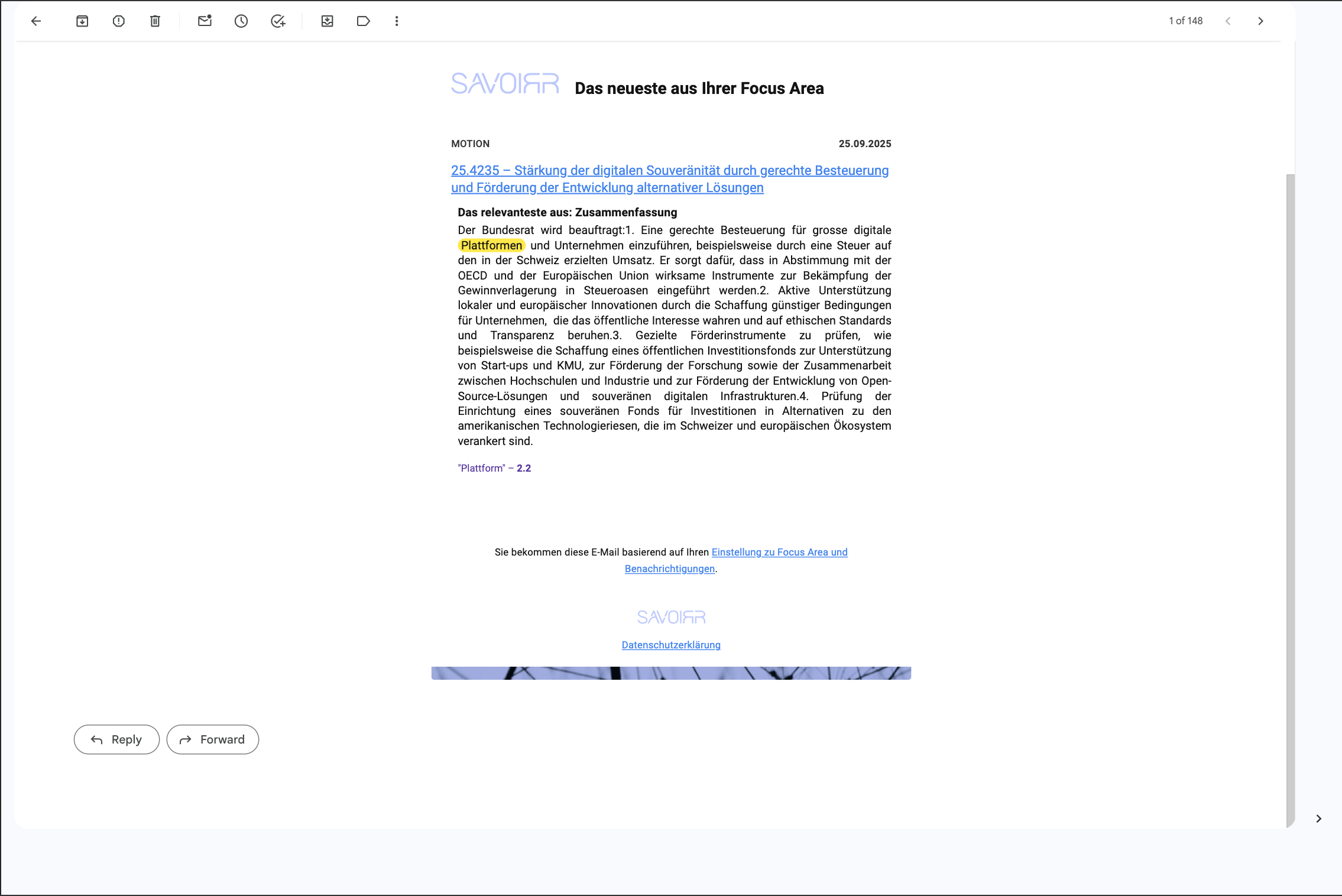Mark the email as unread
This screenshot has height=896, width=1342.
[205, 21]
